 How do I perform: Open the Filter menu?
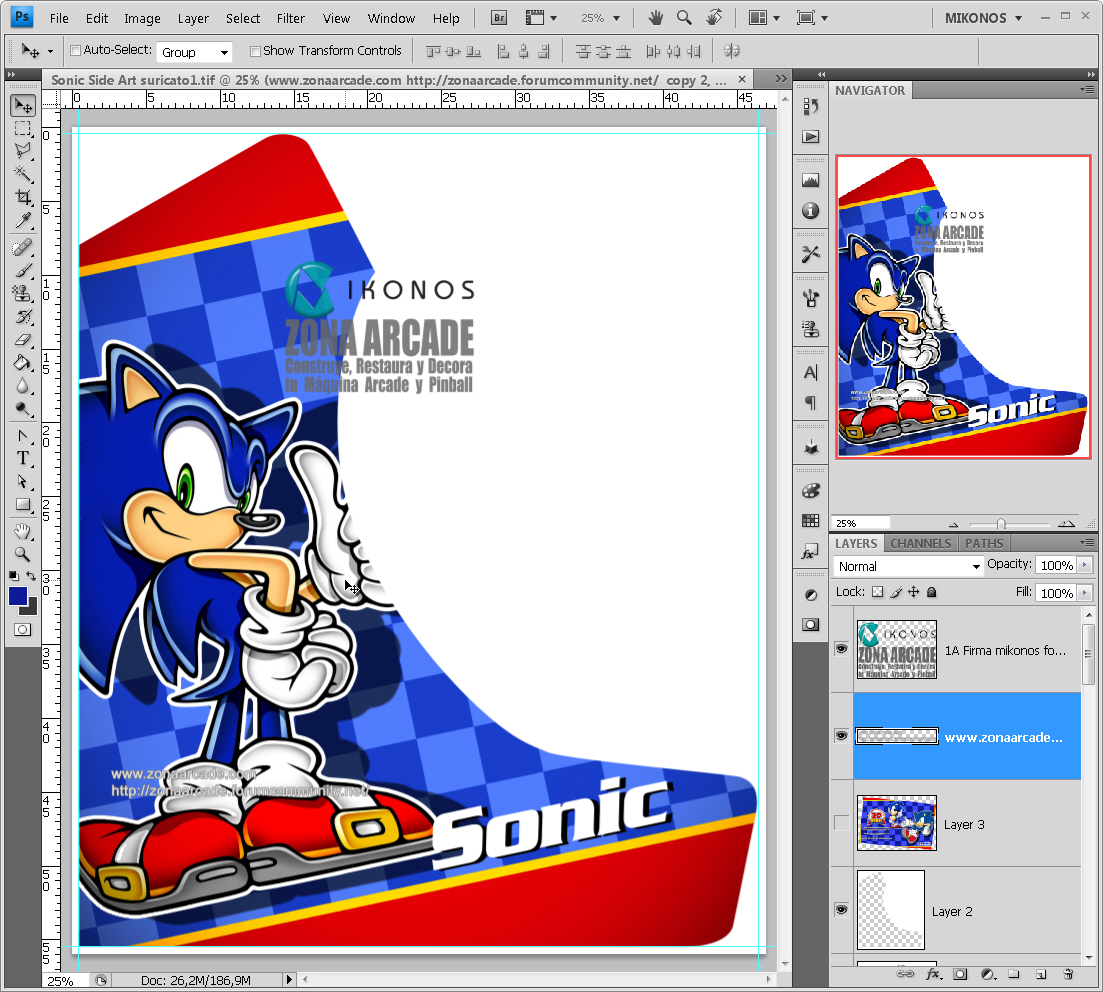[291, 18]
